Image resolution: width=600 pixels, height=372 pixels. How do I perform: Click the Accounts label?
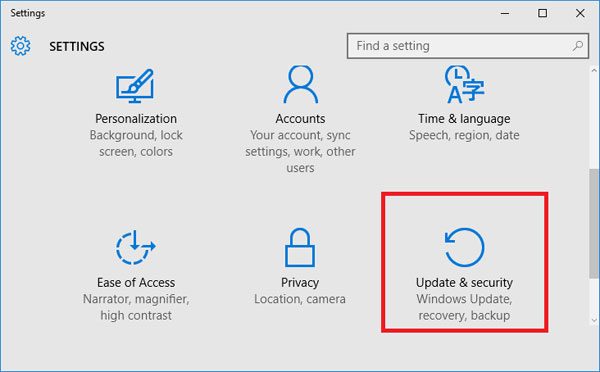click(300, 119)
